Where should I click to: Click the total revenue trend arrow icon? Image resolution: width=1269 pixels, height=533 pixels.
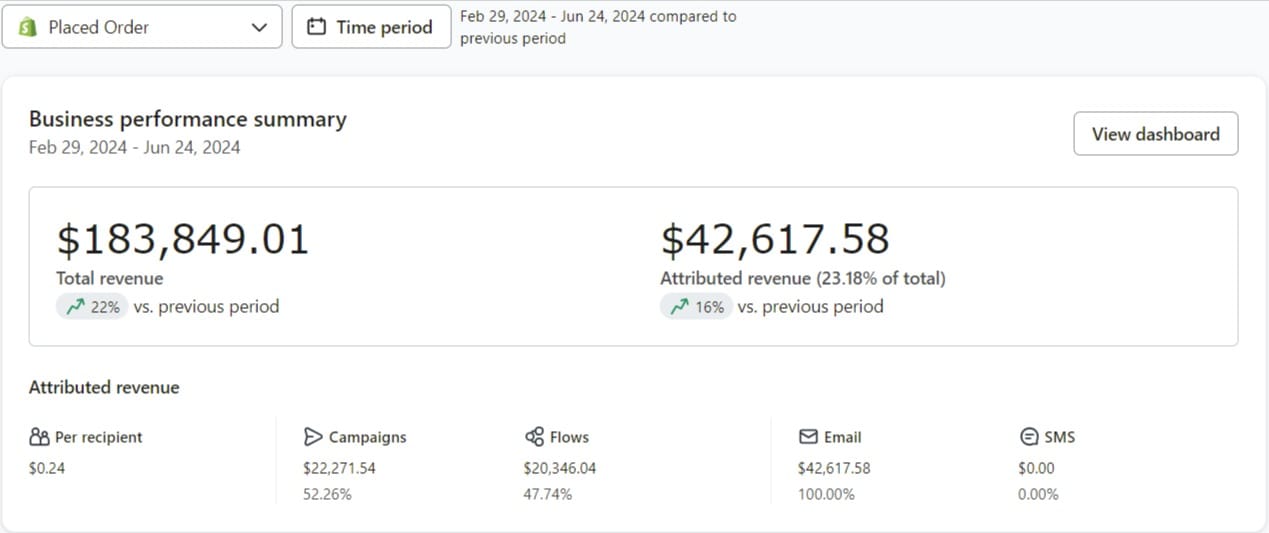(x=75, y=307)
